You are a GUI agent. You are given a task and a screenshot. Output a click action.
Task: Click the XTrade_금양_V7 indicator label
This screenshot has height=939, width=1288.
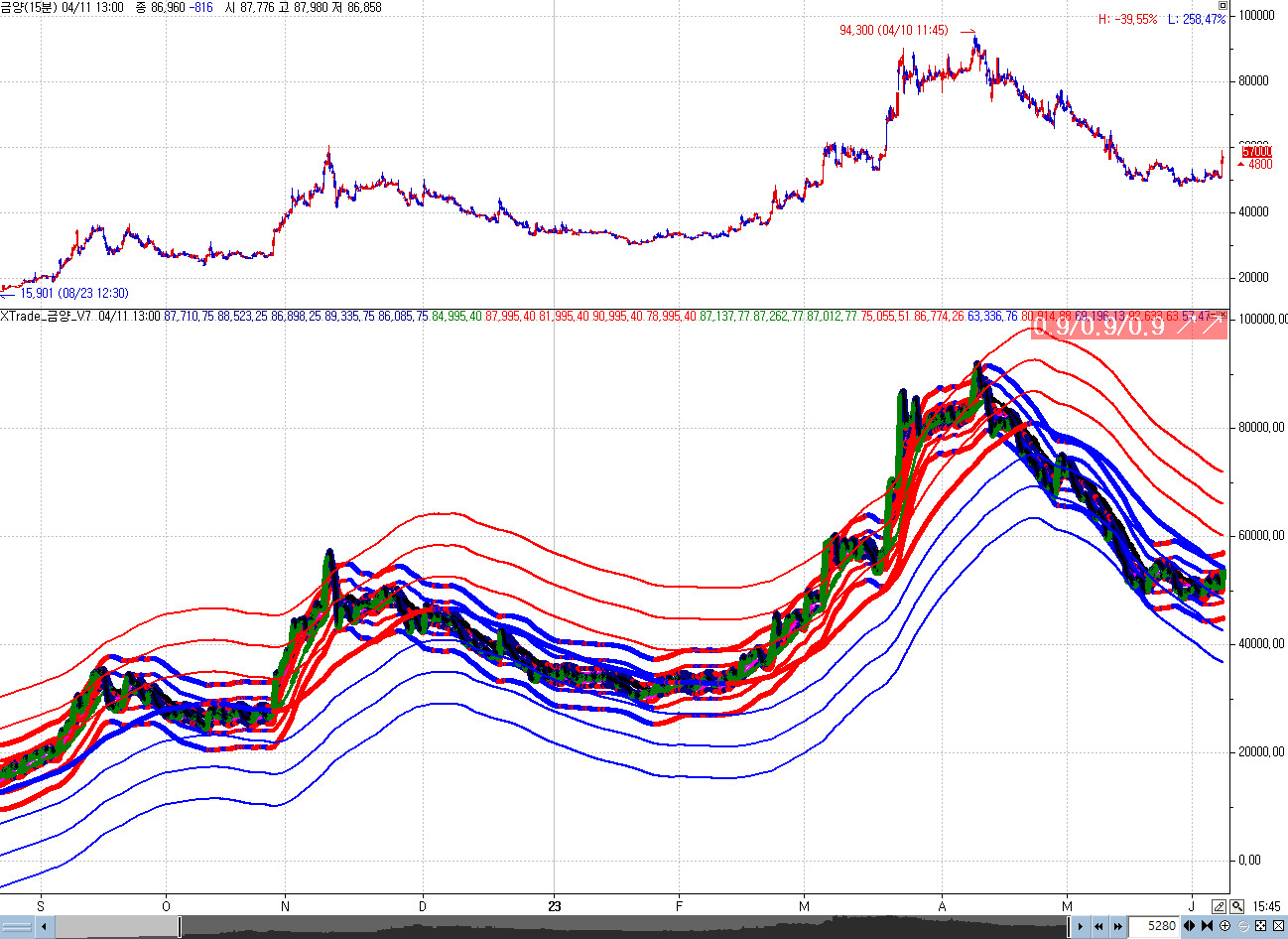click(x=47, y=317)
